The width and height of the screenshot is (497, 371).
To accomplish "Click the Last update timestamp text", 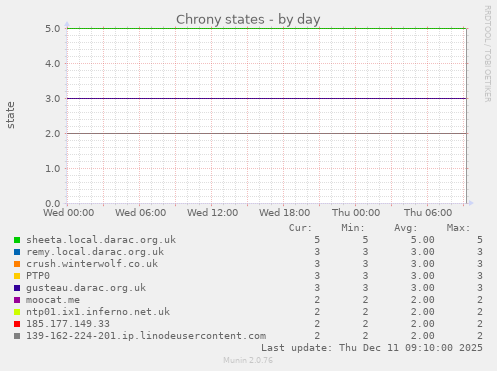I will coord(372,348).
